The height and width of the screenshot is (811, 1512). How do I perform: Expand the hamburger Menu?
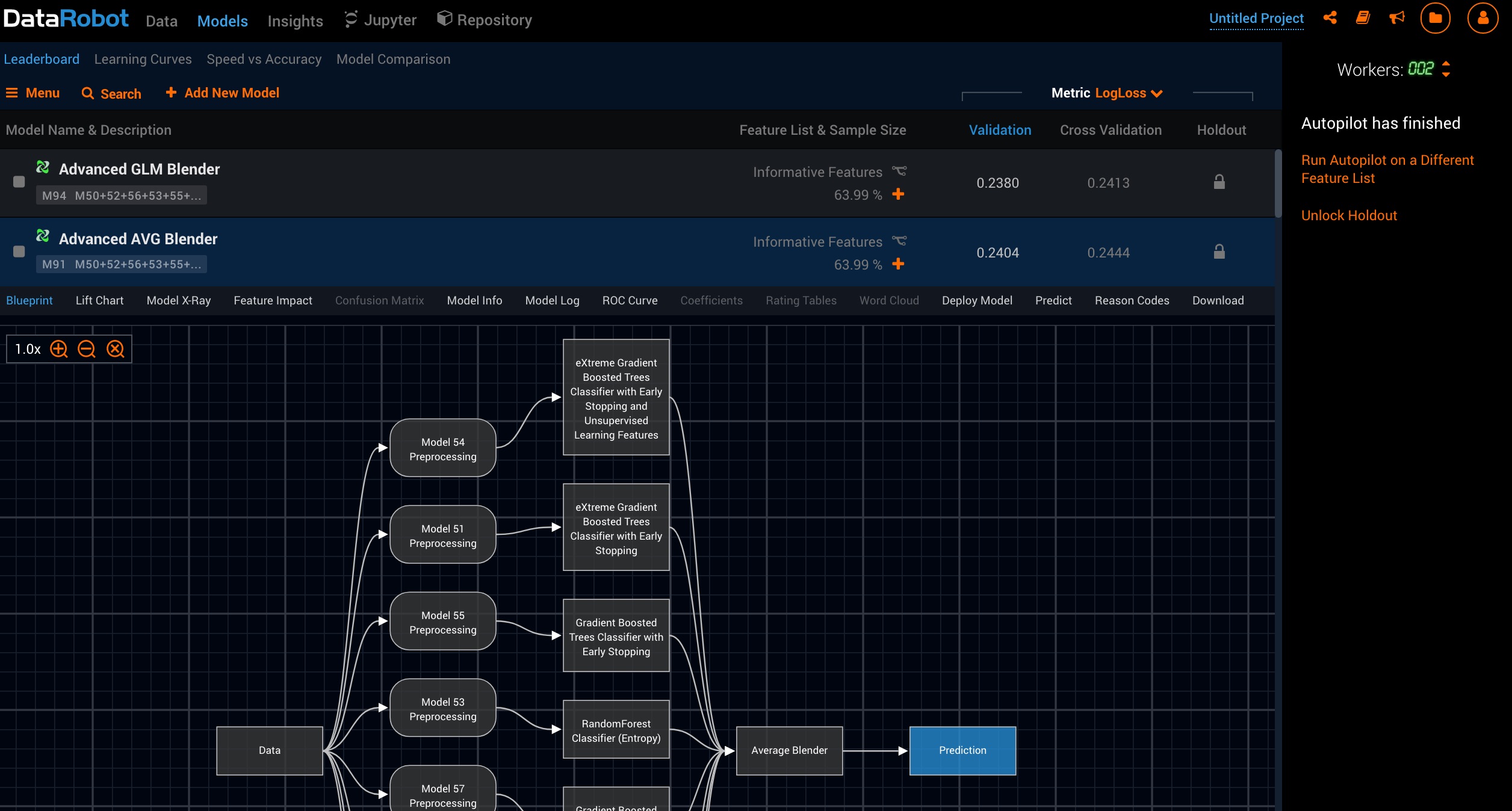coord(33,93)
